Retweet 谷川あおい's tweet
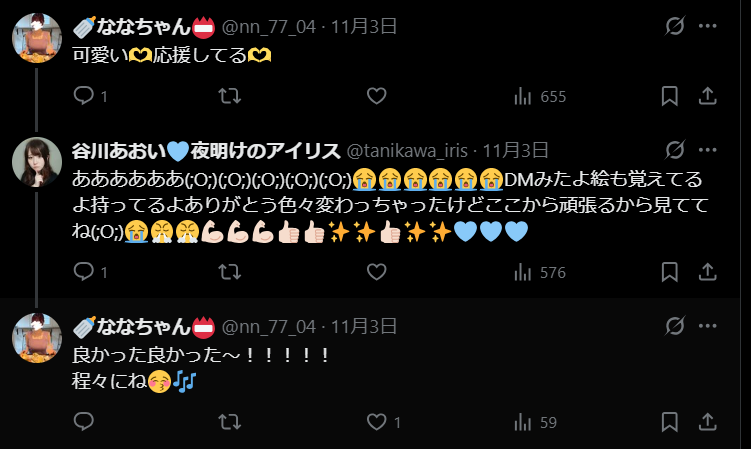The height and width of the screenshot is (449, 751). pos(229,272)
